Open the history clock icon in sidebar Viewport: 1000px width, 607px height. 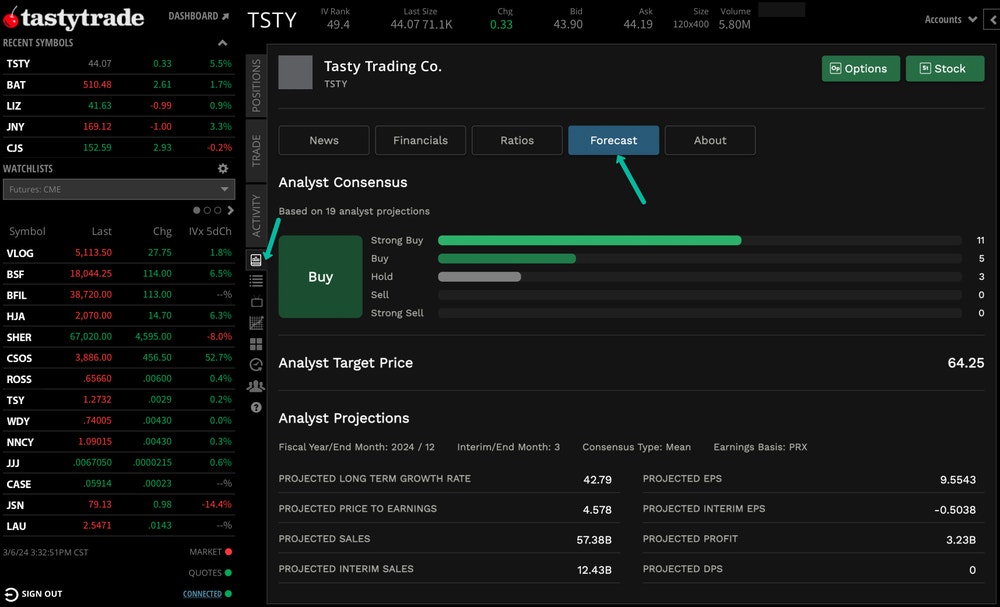coord(256,365)
